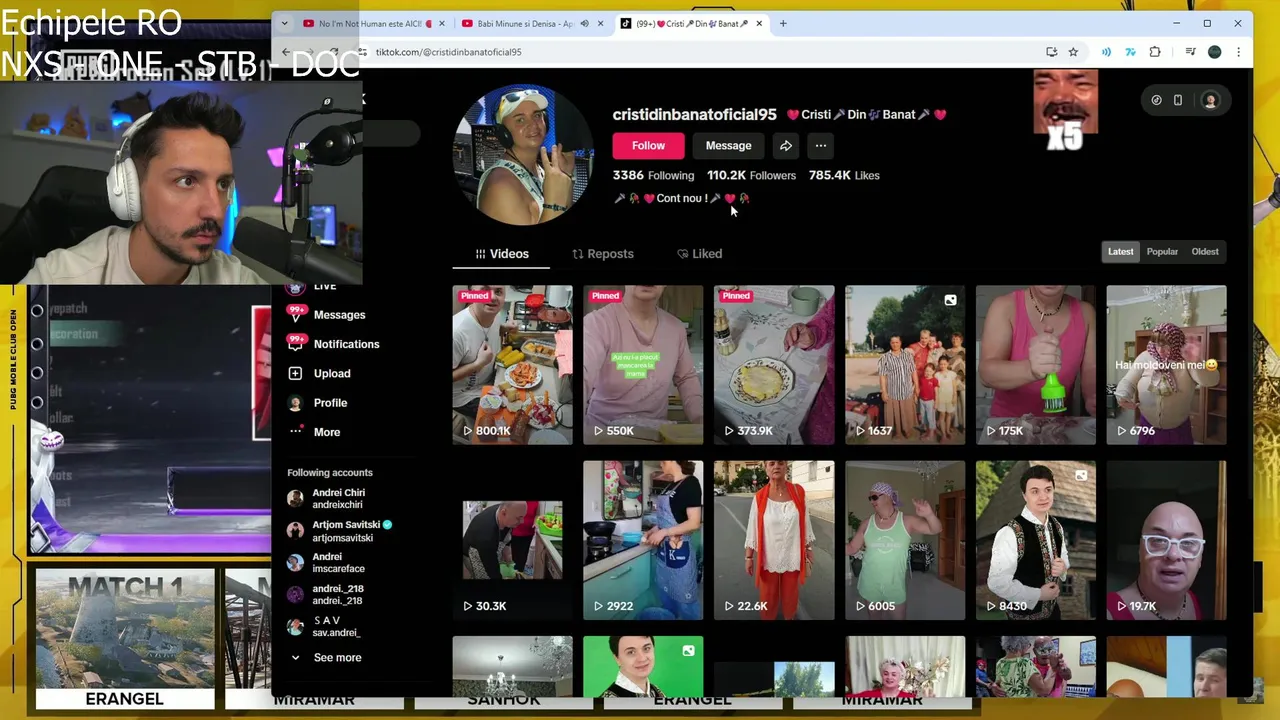Open the TikTok account avatar at top right
1280x720 pixels.
pyautogui.click(x=1210, y=100)
